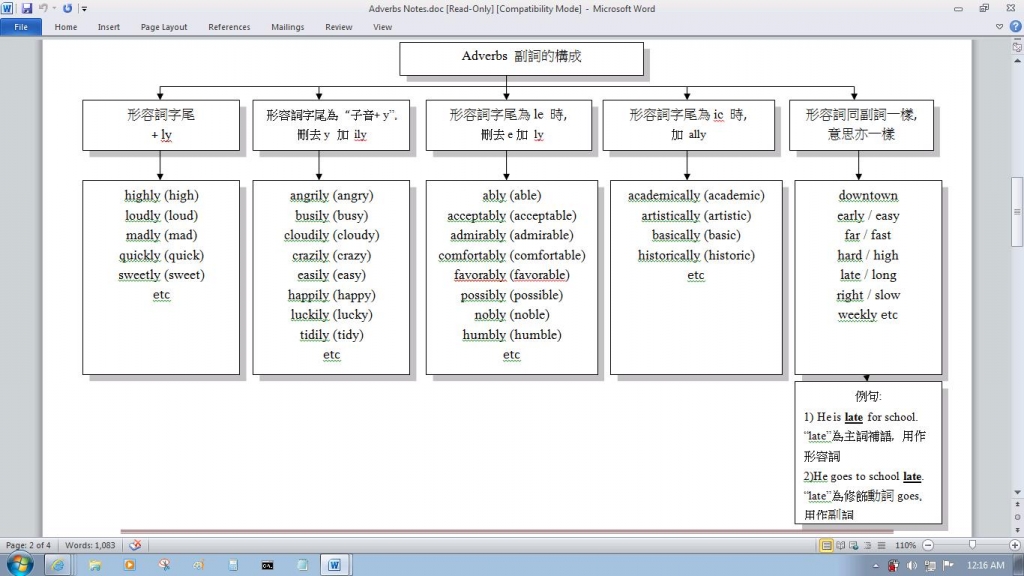Switch to Web Layout view
1024x576 pixels.
coord(854,545)
